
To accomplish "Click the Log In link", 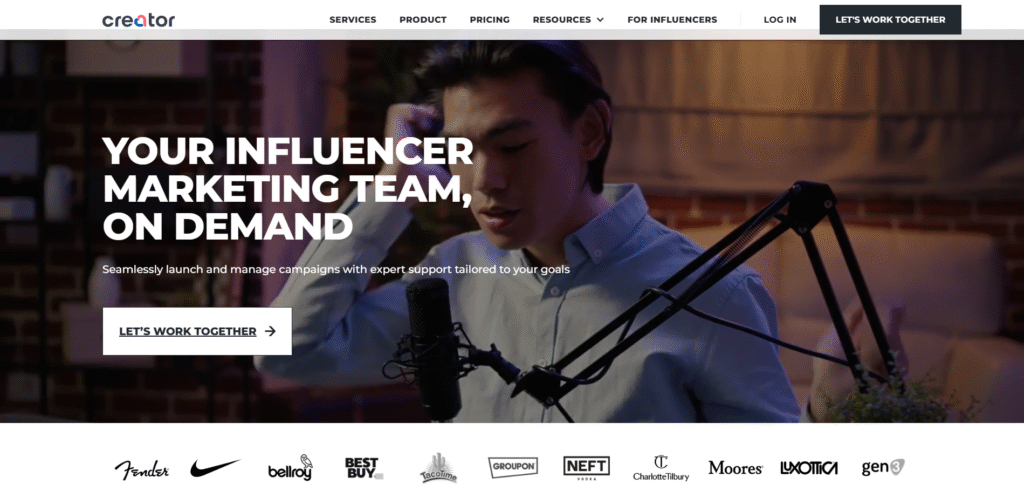I will (780, 20).
